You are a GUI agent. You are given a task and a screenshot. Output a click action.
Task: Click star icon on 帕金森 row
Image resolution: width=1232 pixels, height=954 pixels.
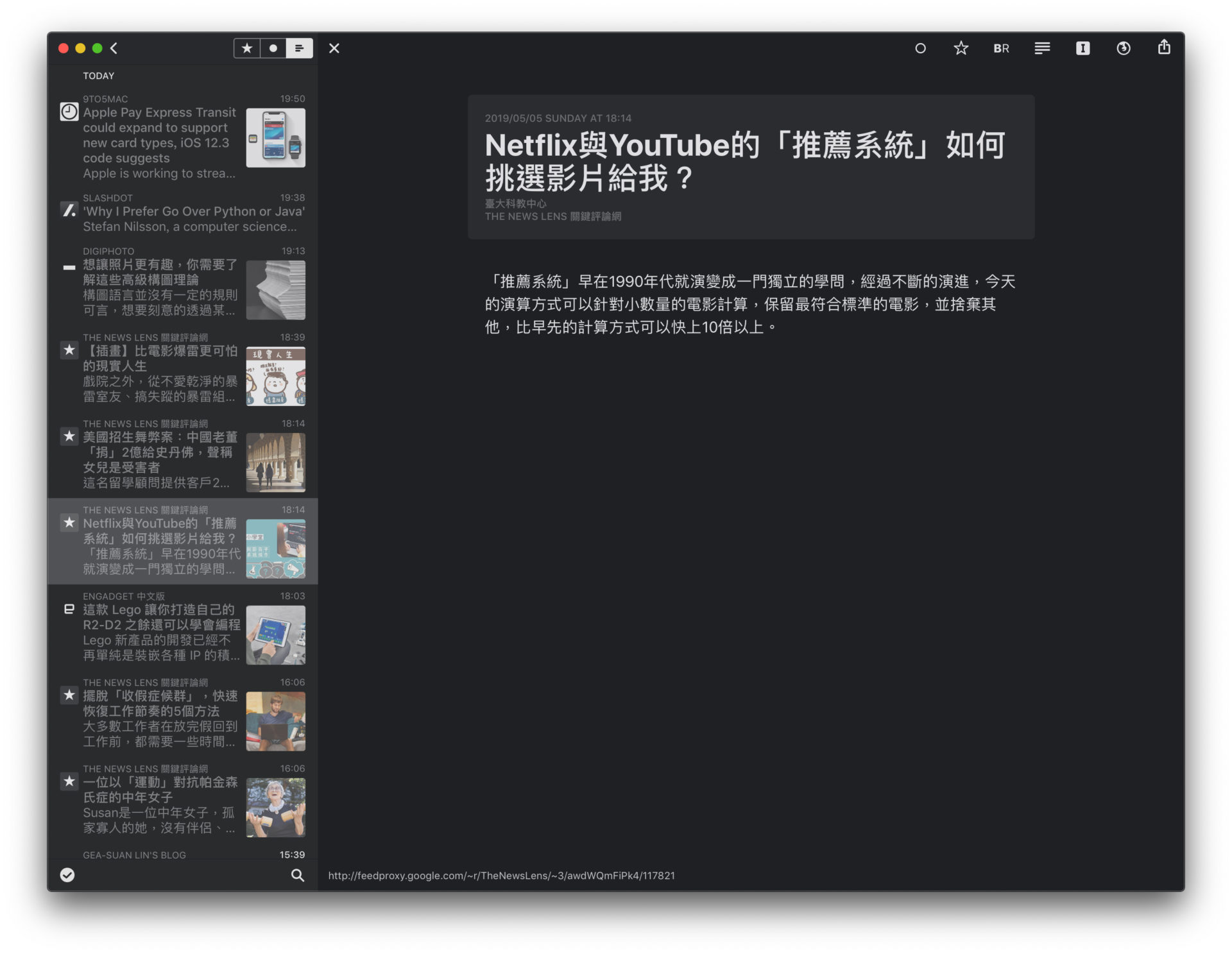coord(69,781)
